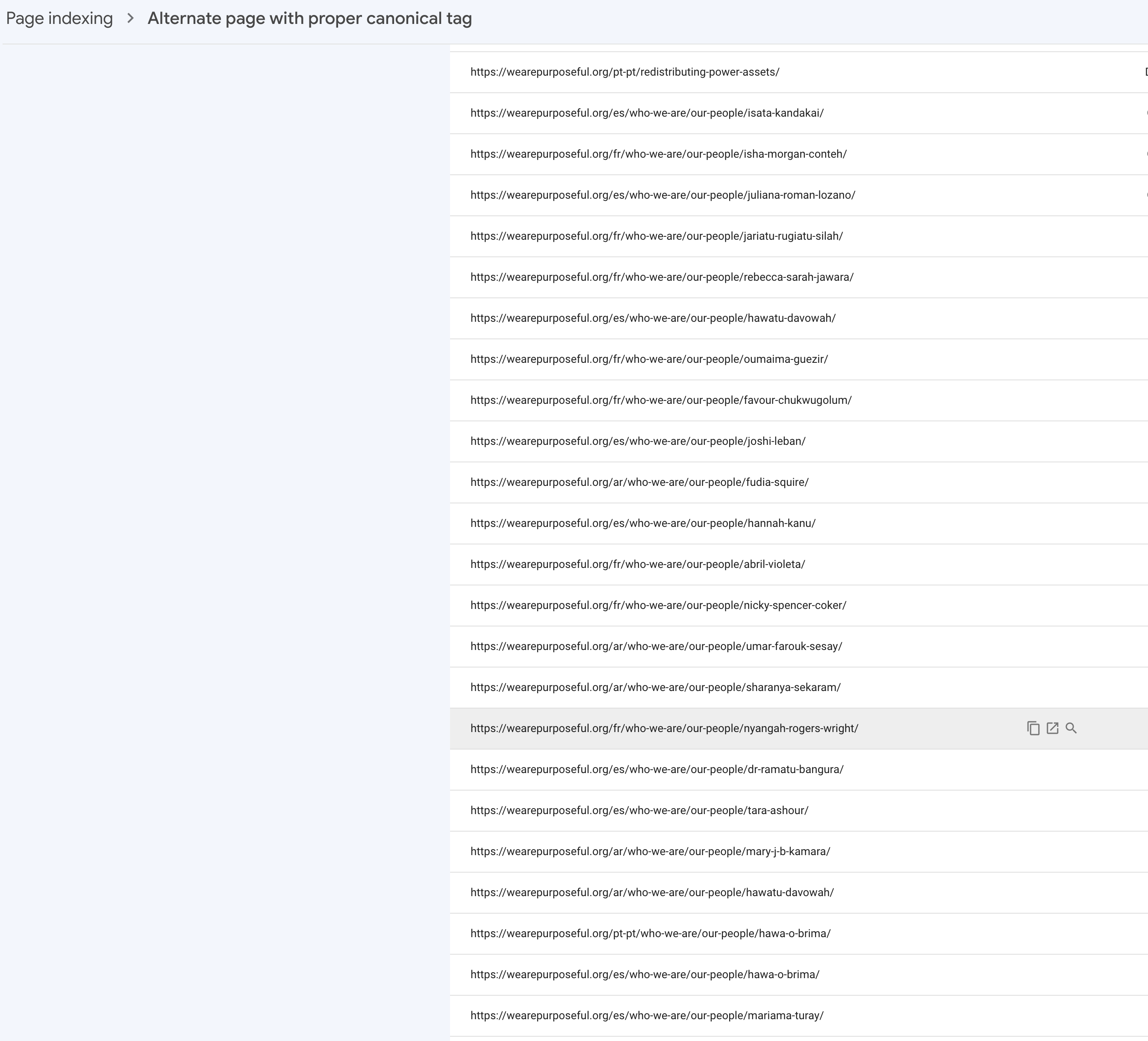1148x1041 pixels.
Task: Select ar hawatu-davowah URL row
Action: point(799,892)
